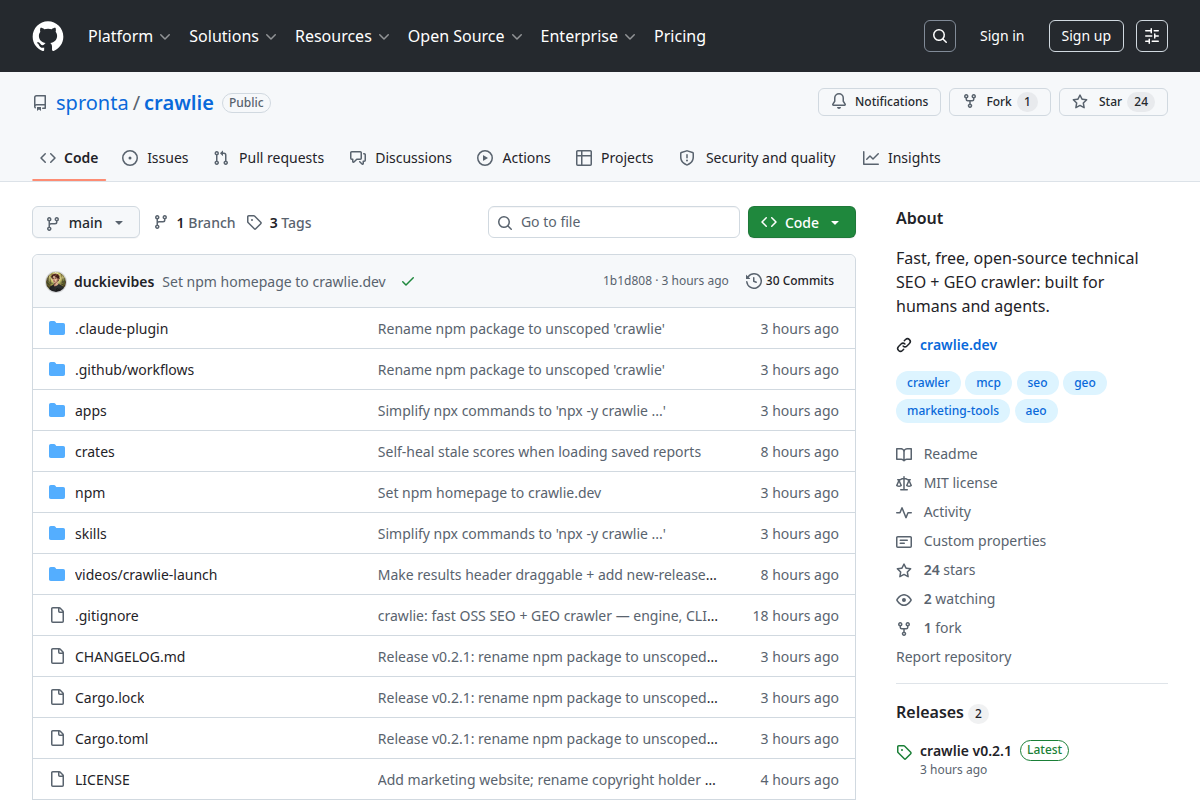
Task: Click the MIT license scales icon
Action: click(904, 483)
